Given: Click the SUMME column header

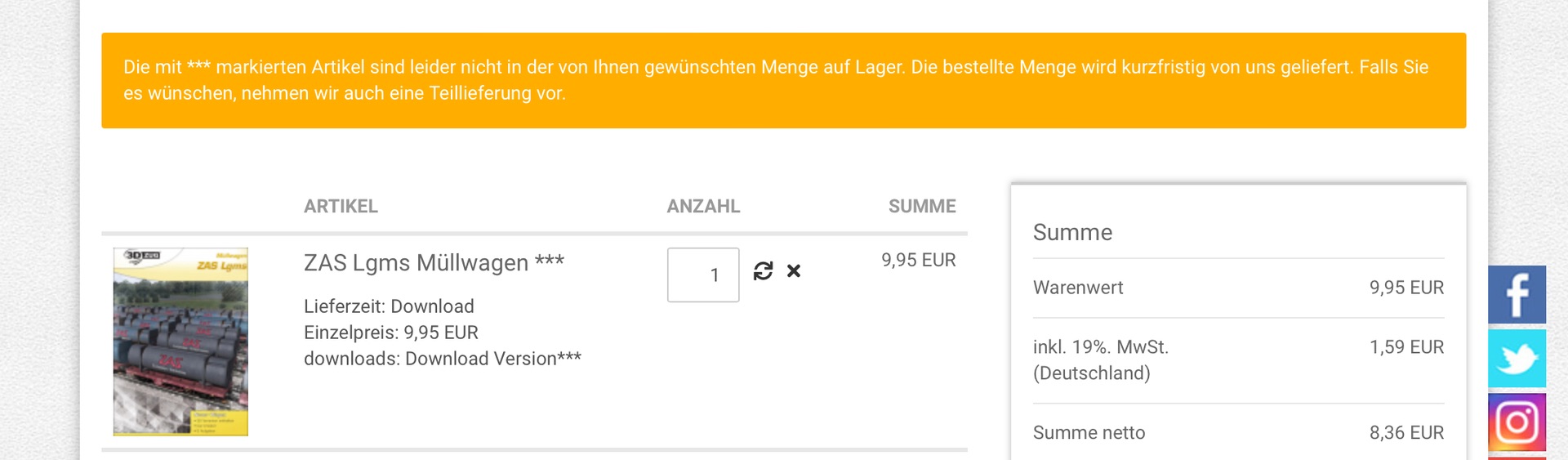Looking at the screenshot, I should pyautogui.click(x=922, y=207).
